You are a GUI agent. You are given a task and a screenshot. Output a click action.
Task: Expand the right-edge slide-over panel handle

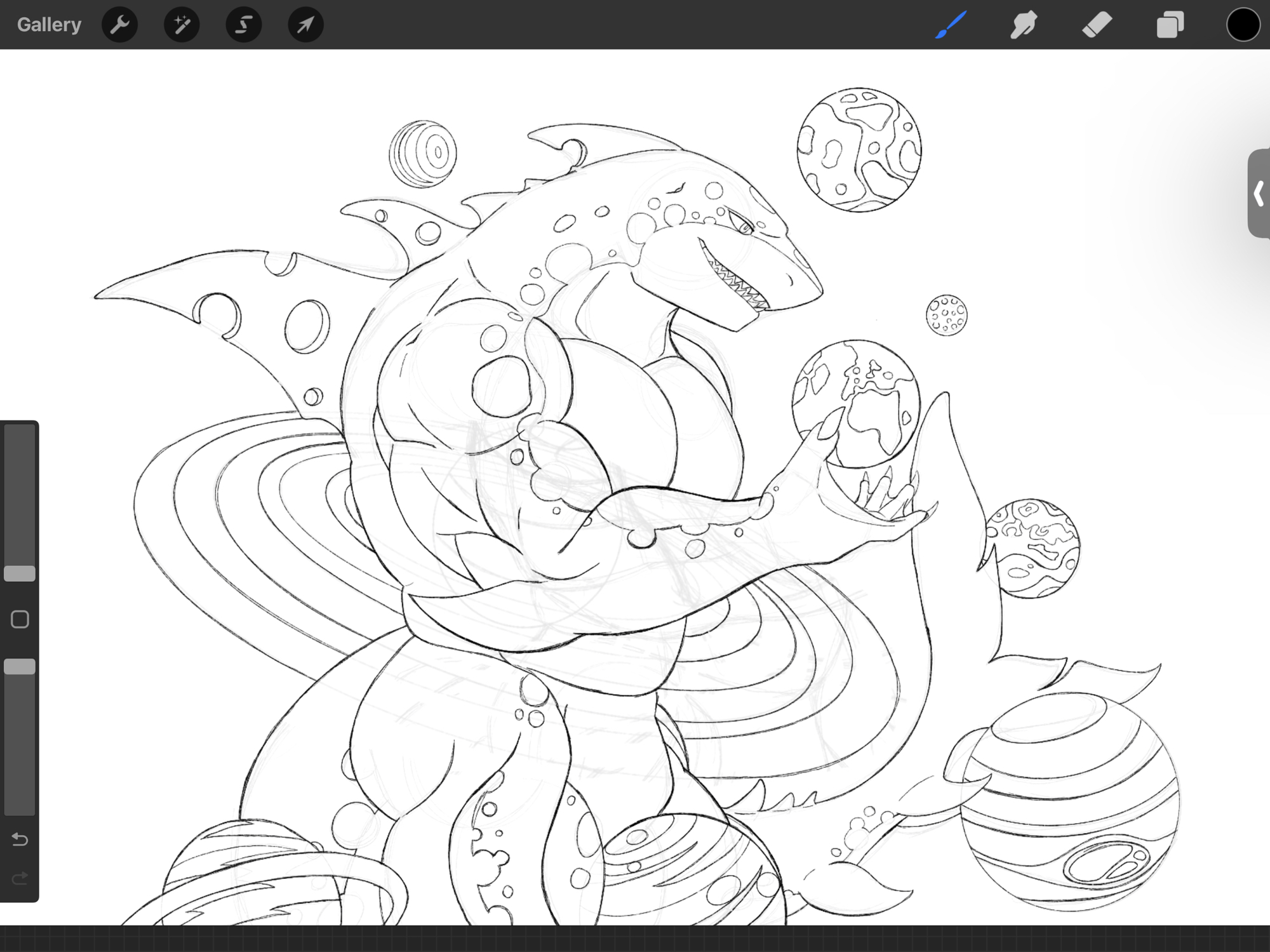click(1259, 194)
